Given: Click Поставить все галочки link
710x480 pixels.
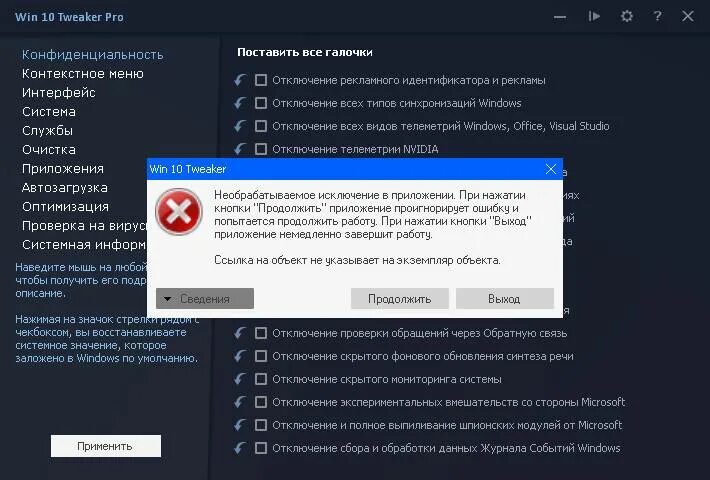Looking at the screenshot, I should point(305,53).
